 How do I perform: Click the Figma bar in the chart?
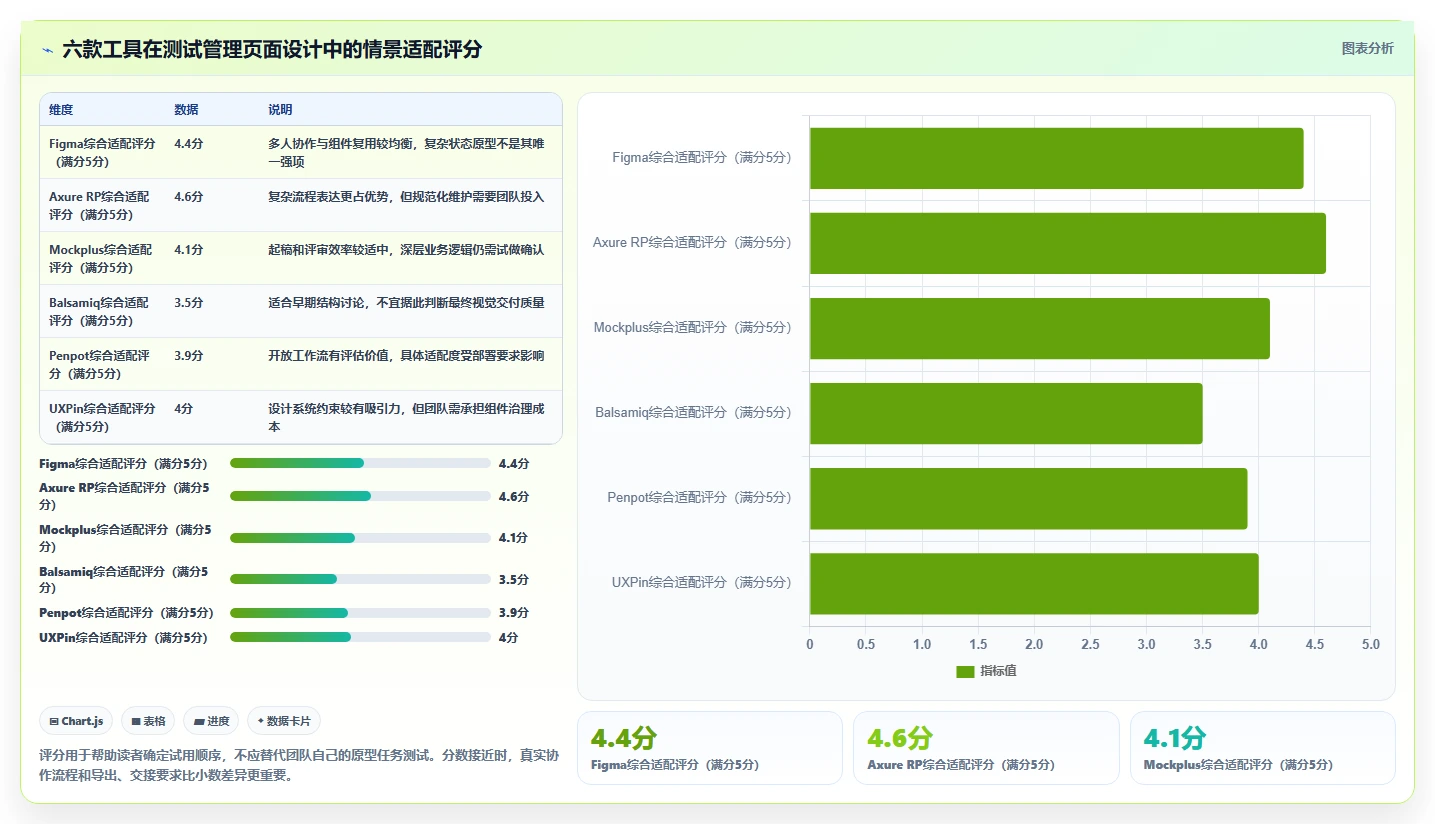[1056, 158]
